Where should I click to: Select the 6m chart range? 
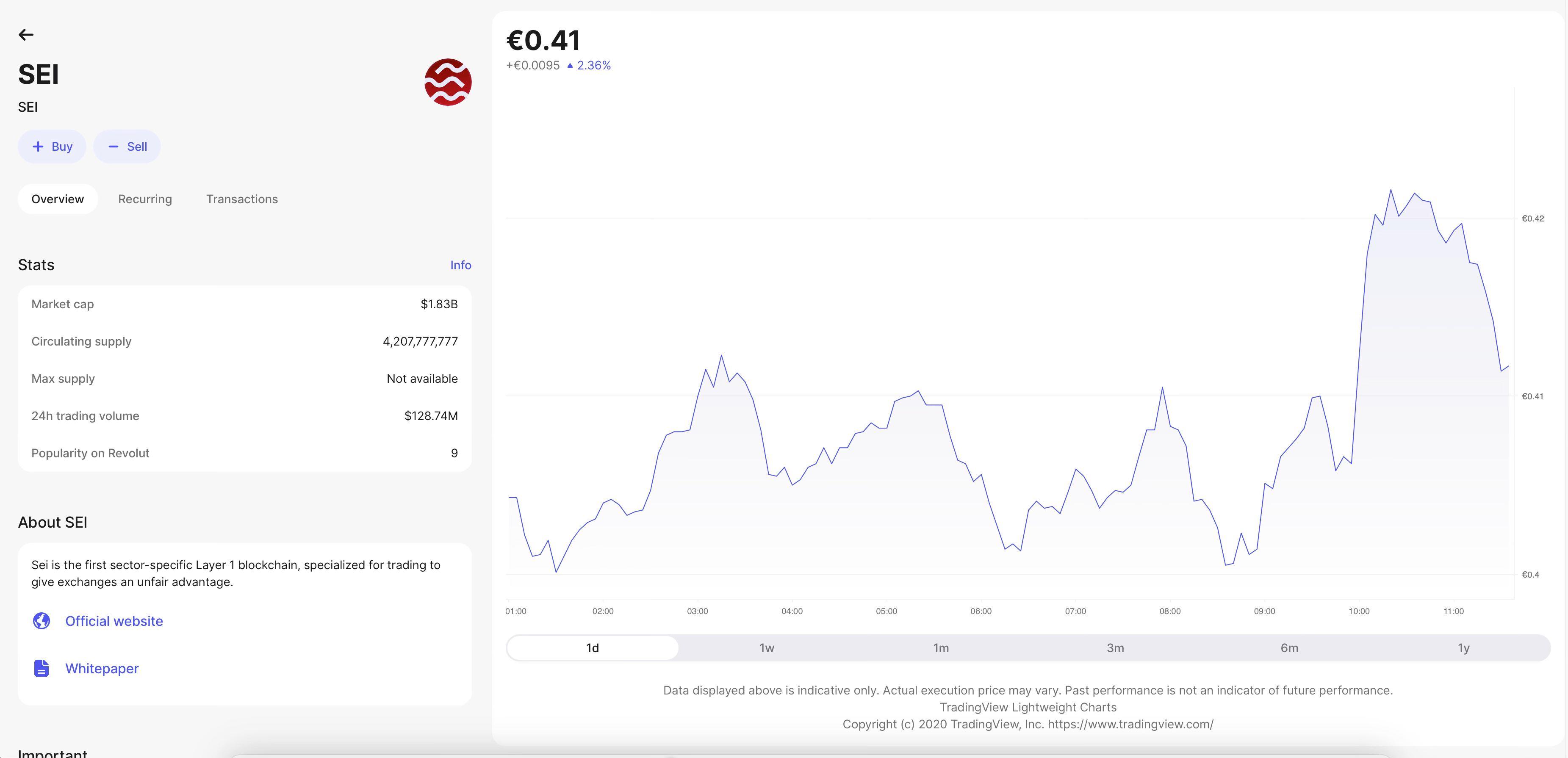click(x=1289, y=648)
